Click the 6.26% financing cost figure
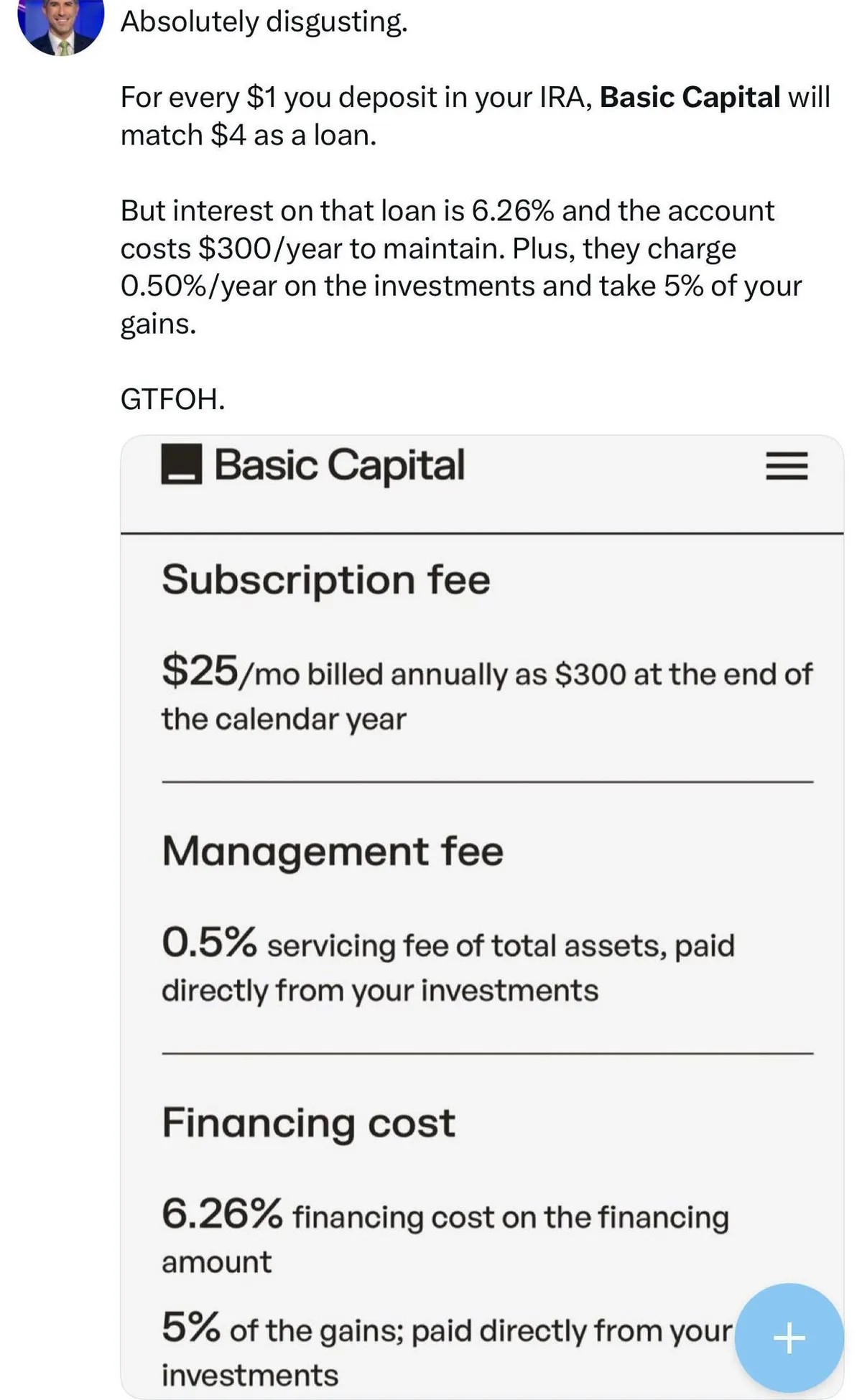Screen dimensions: 862x1400 [222, 1214]
